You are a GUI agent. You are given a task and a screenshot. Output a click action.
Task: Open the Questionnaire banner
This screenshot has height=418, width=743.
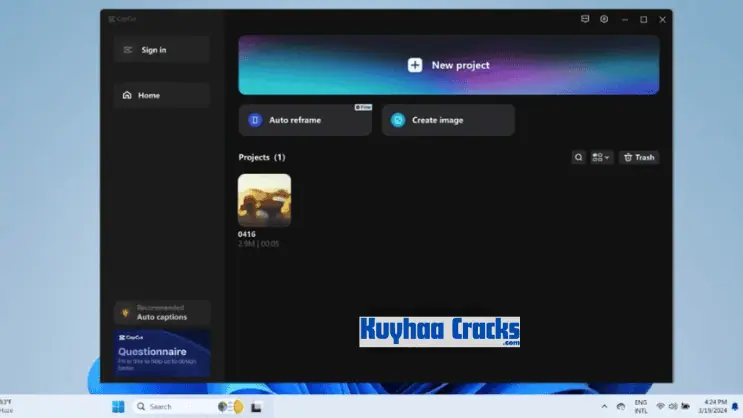(161, 354)
